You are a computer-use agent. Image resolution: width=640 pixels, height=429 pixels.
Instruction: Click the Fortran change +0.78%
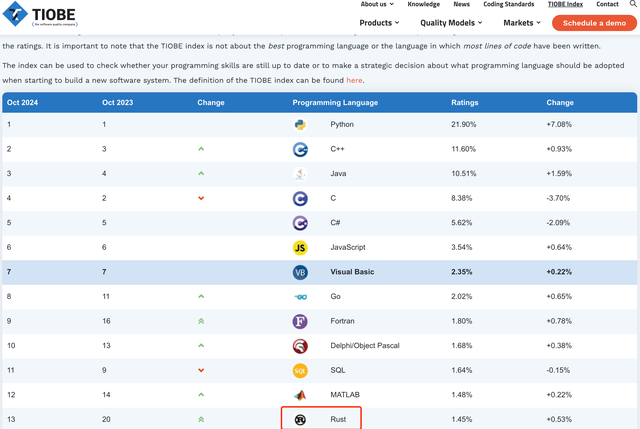click(559, 321)
